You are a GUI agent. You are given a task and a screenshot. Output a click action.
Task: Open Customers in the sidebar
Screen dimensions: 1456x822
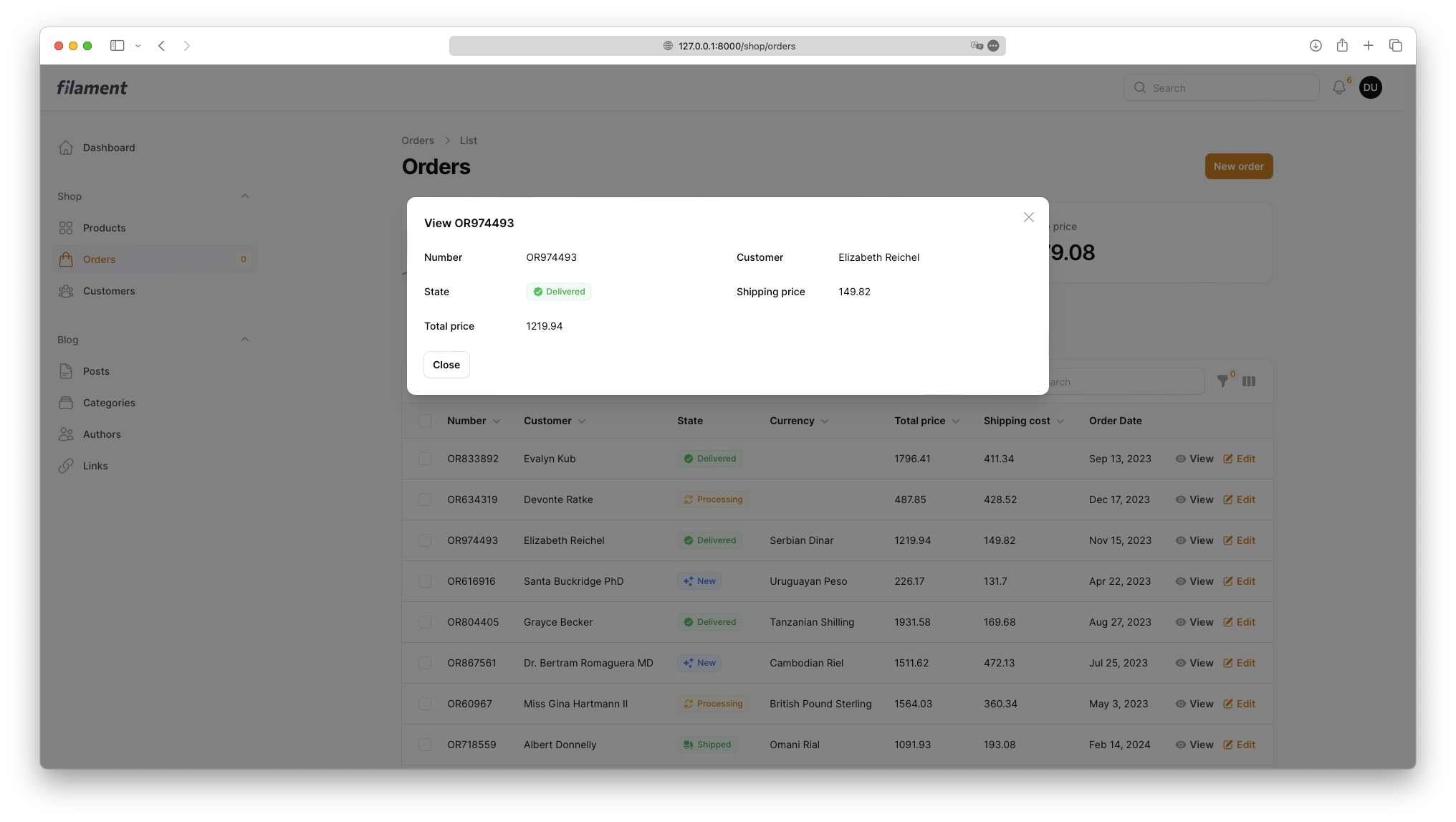109,291
